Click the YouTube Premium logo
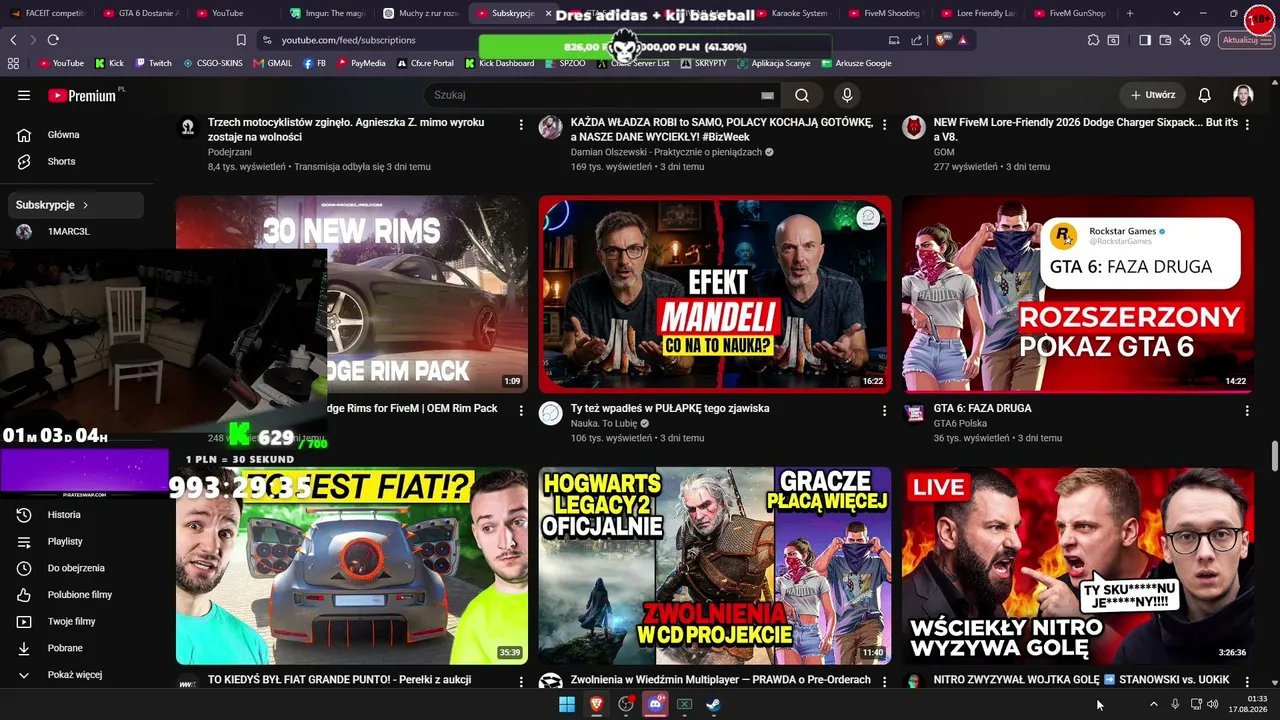This screenshot has width=1280, height=720. [84, 96]
